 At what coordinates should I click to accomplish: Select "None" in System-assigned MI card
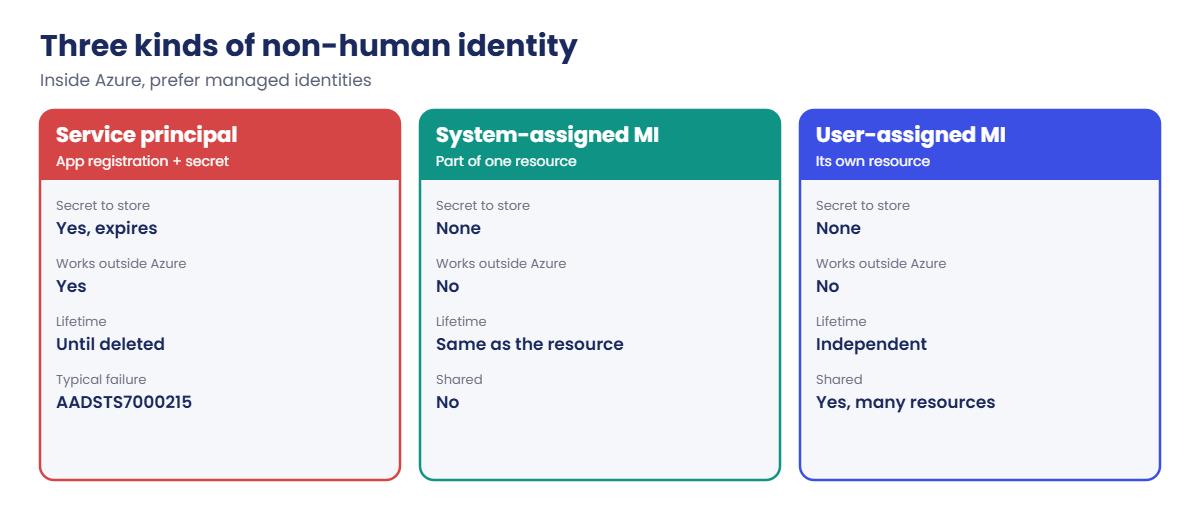pyautogui.click(x=458, y=228)
